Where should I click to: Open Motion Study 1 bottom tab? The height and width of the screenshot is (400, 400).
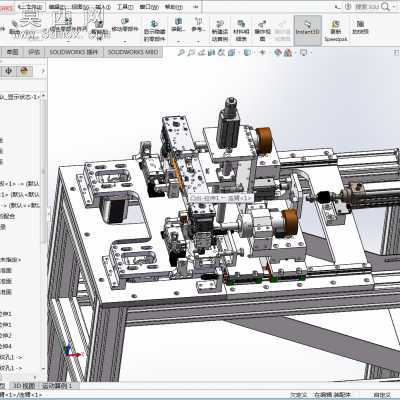57,386
